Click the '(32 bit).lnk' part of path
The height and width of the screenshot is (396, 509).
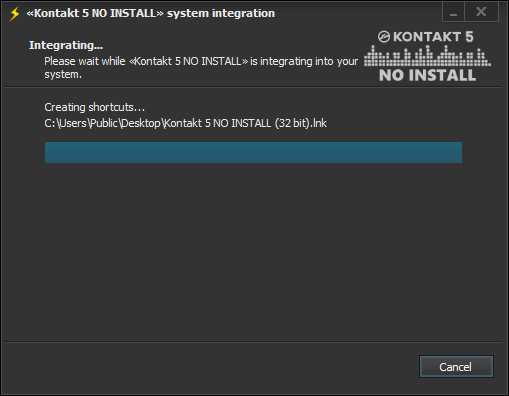pos(301,123)
